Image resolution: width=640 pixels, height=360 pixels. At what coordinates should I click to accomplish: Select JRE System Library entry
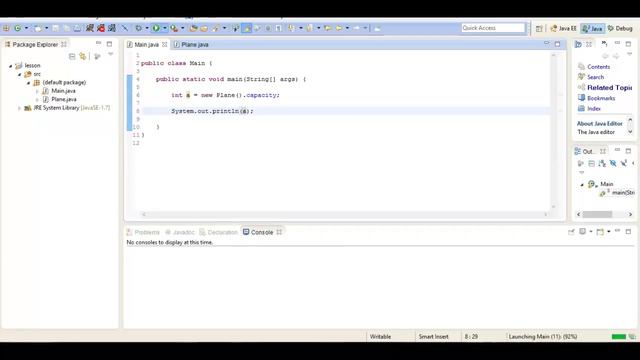(x=67, y=108)
